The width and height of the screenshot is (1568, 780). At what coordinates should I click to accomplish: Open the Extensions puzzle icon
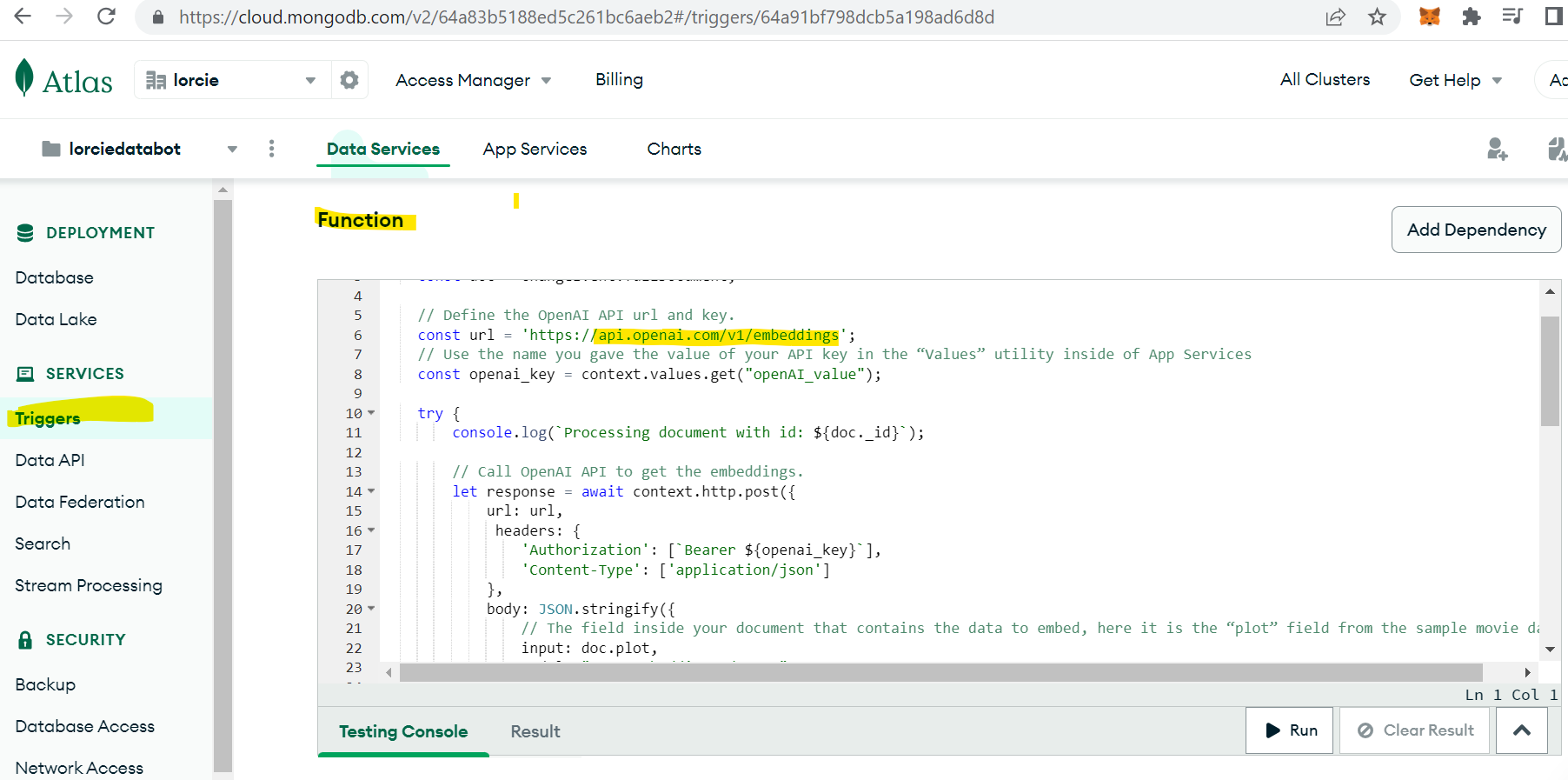(x=1471, y=17)
